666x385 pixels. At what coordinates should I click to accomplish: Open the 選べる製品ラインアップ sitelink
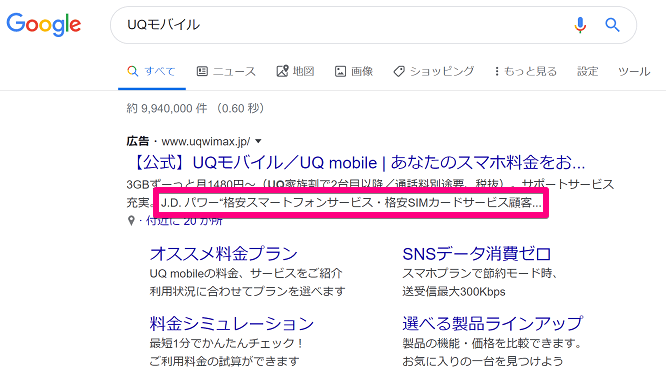click(493, 323)
